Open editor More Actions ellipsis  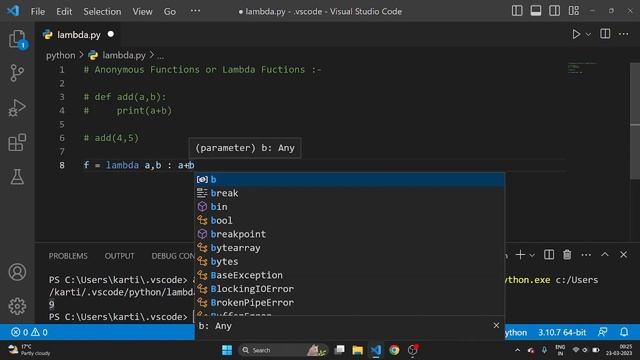point(624,34)
